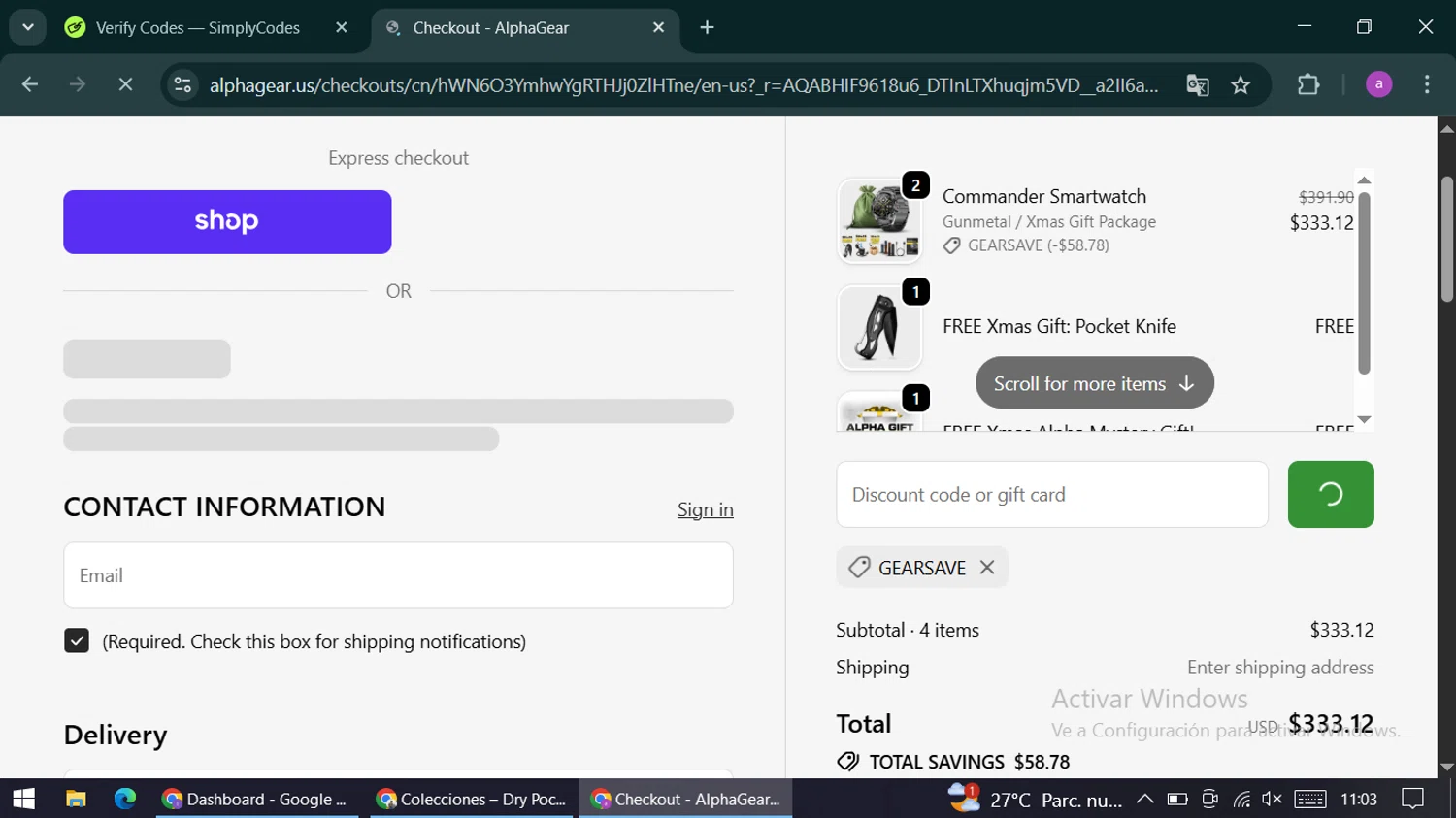Focus Discount code or gift card field

1052,495
